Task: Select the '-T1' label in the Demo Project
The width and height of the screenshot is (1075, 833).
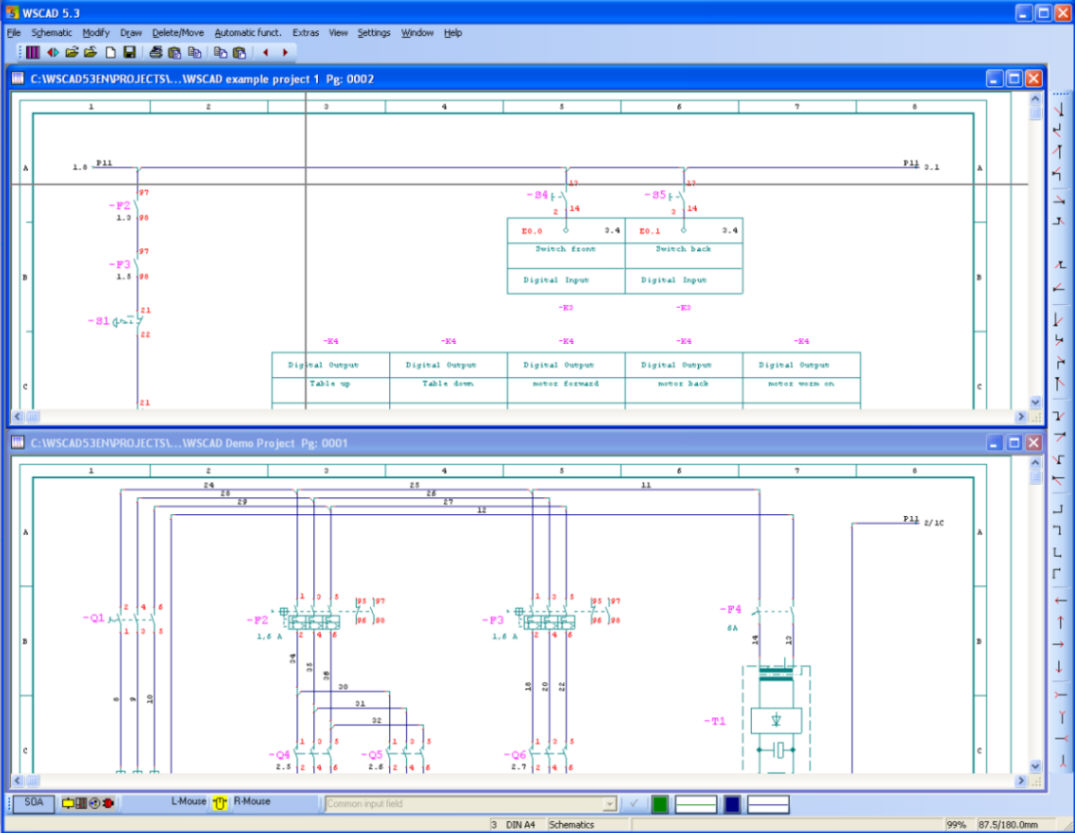Action: click(x=714, y=721)
